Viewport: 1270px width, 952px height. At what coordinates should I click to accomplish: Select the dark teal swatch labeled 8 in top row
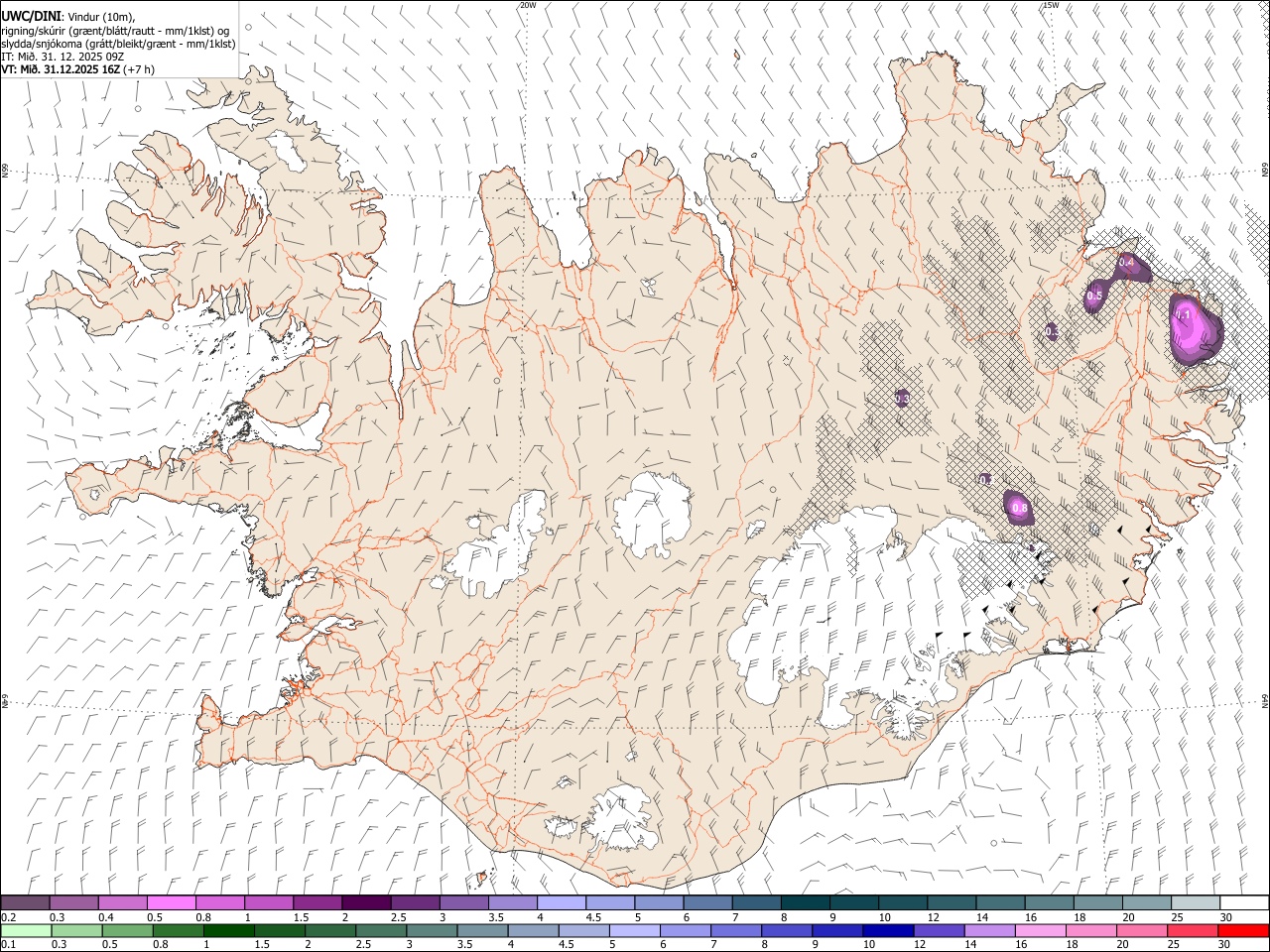pos(805,903)
